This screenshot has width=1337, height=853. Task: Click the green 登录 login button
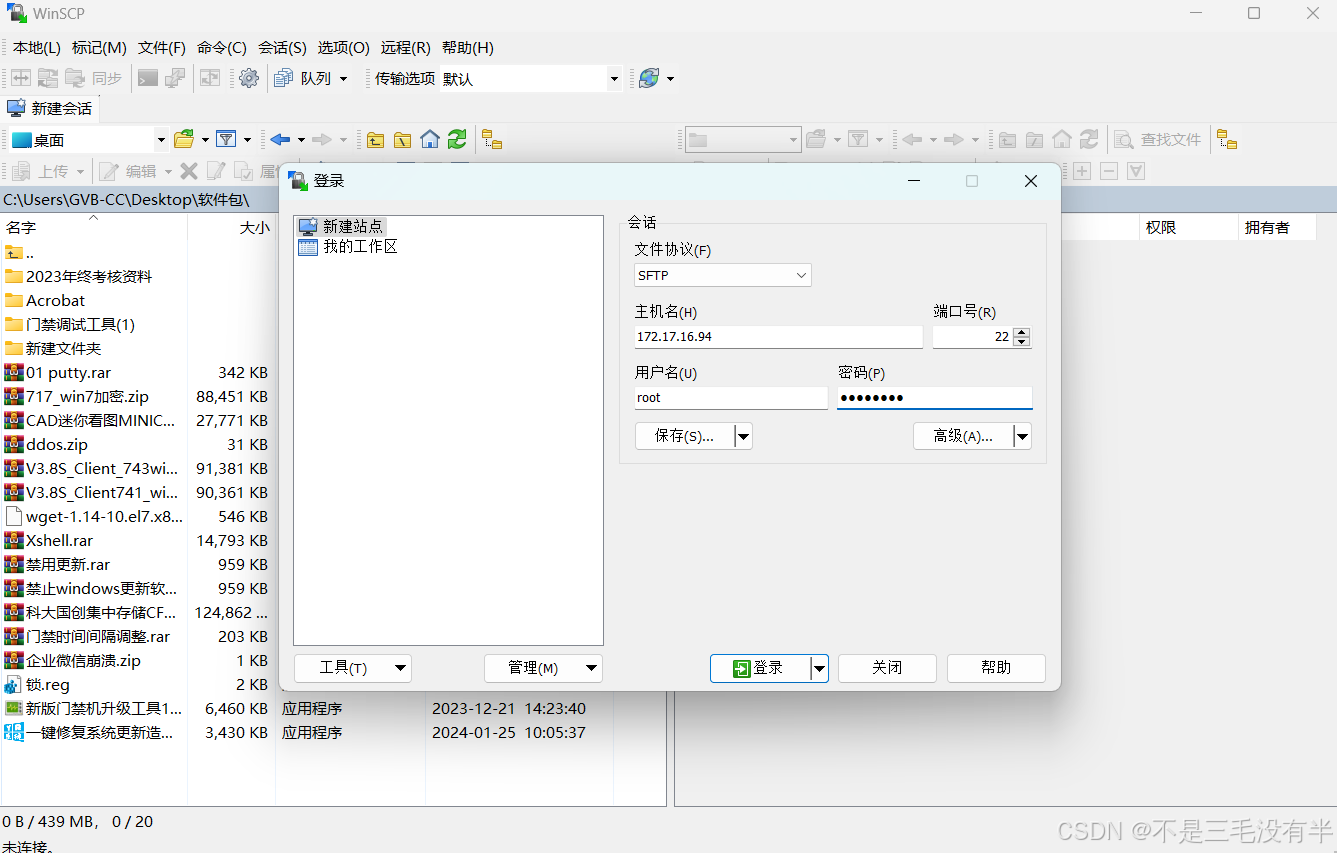pos(760,668)
